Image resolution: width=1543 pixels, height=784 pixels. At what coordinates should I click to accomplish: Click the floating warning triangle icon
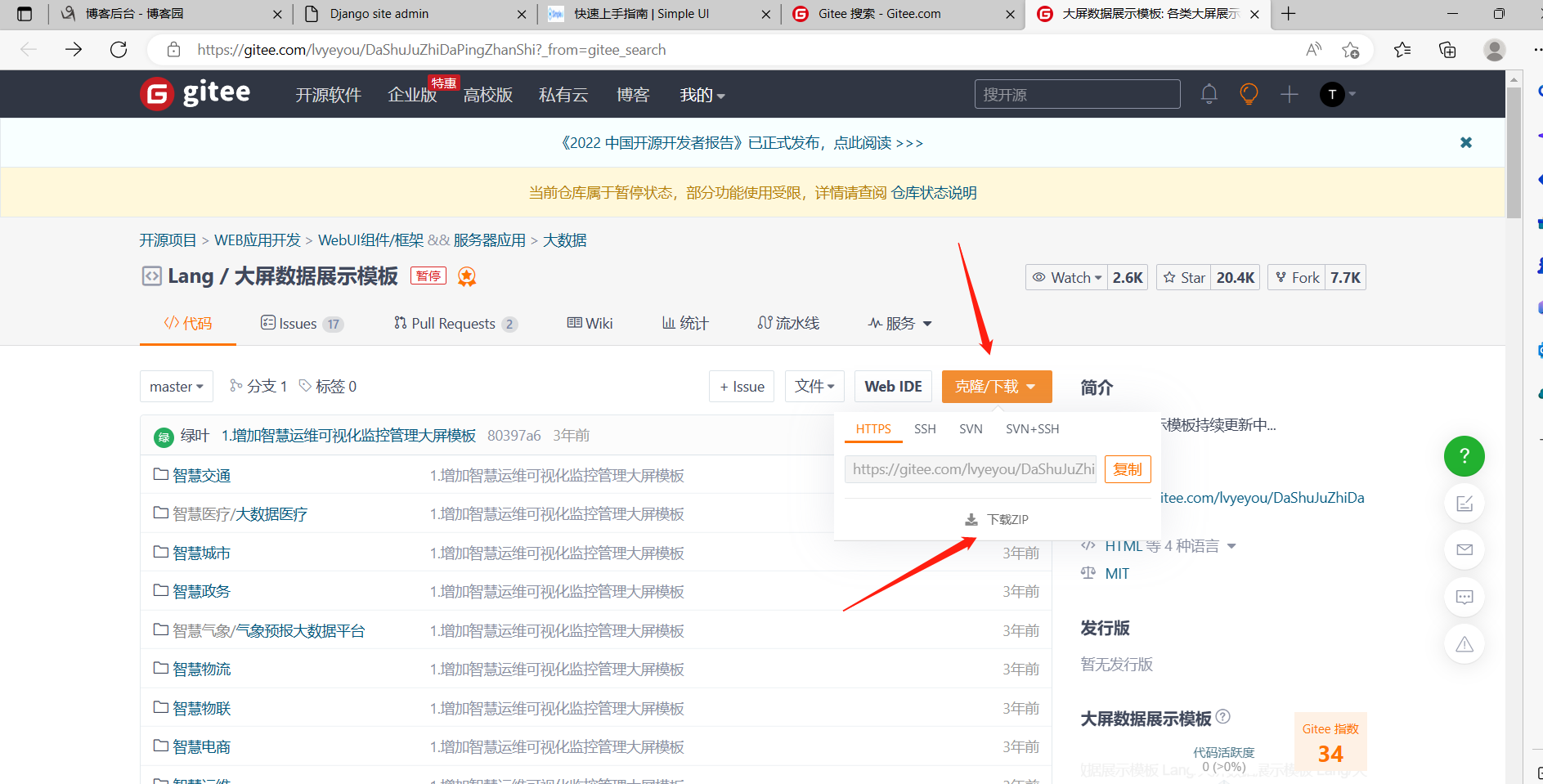1465,644
